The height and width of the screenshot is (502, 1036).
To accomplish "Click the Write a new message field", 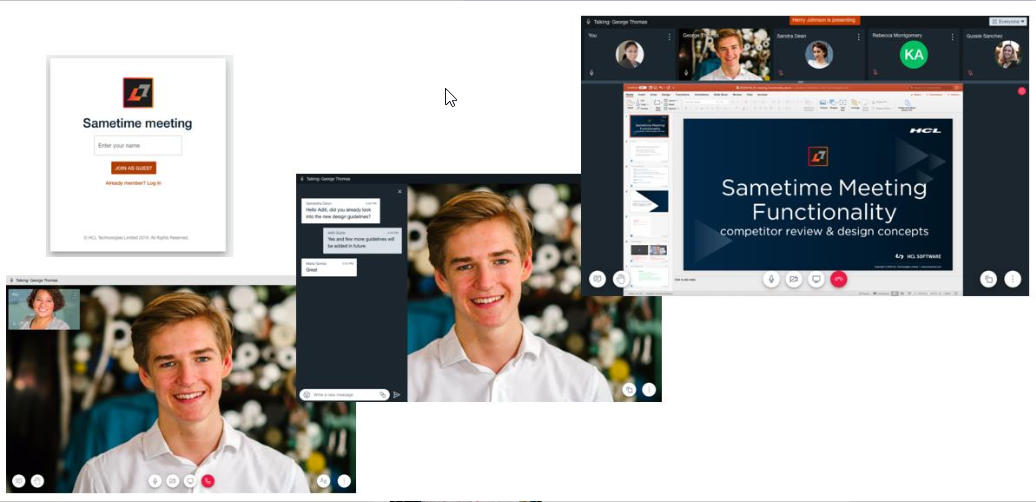I will point(345,394).
